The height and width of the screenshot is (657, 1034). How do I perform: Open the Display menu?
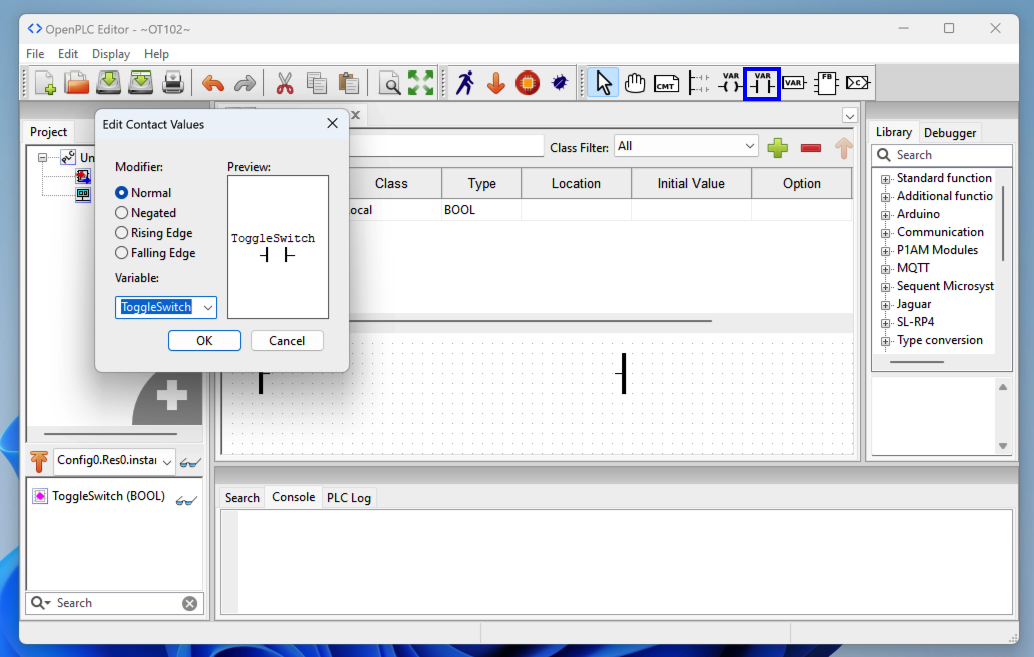click(x=111, y=54)
